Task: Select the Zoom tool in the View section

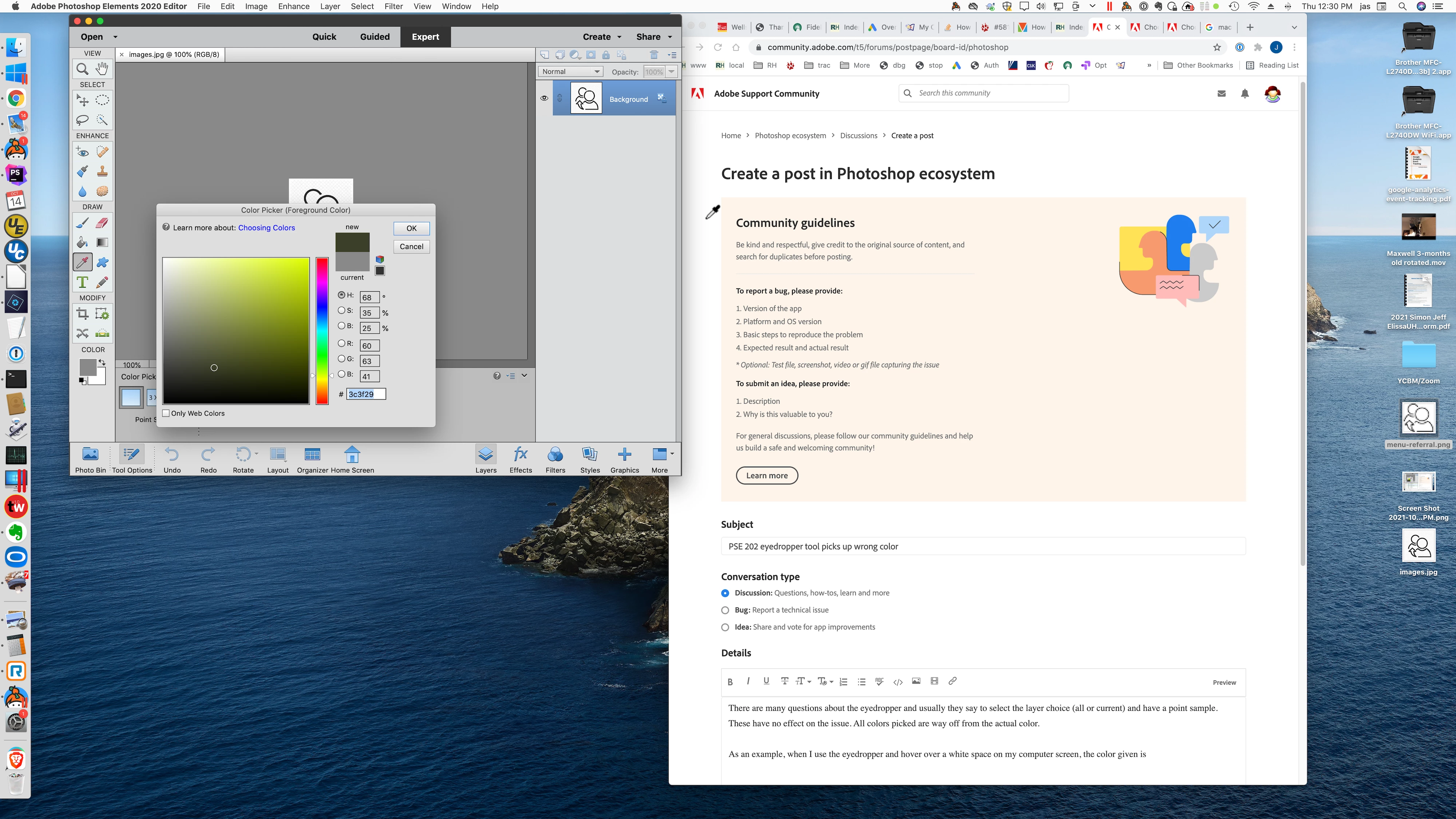Action: click(x=83, y=69)
